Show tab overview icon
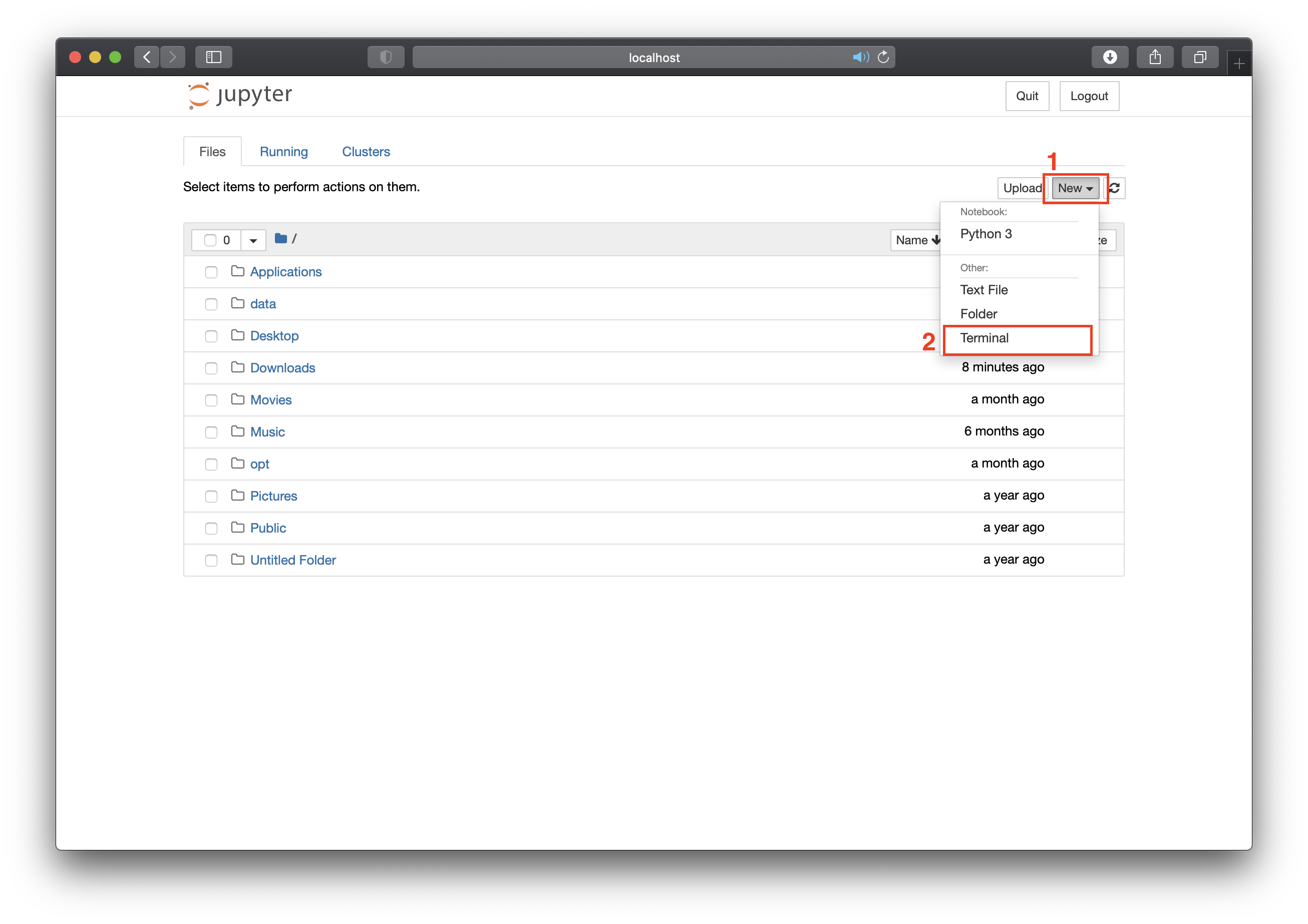1308x924 pixels. pyautogui.click(x=1200, y=57)
